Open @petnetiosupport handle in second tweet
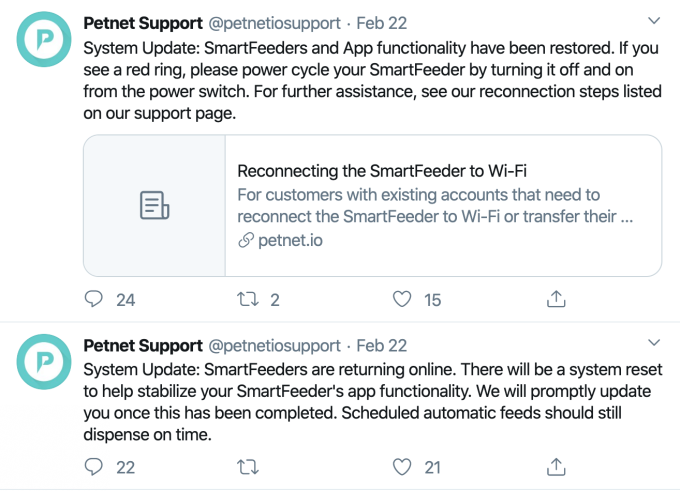680x491 pixels. pyautogui.click(x=273, y=345)
